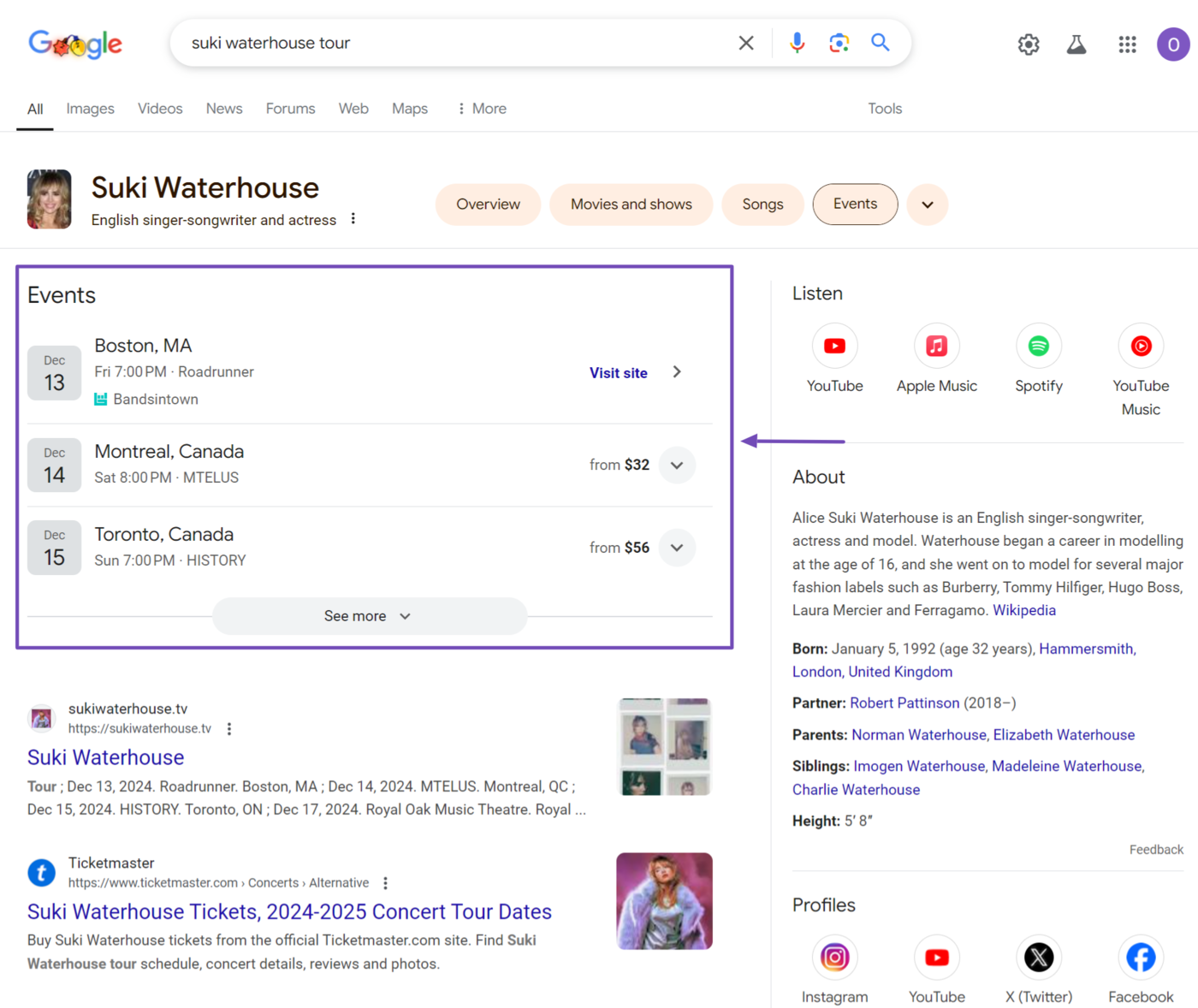The width and height of the screenshot is (1198, 1008).
Task: Open quick settings gear icon
Action: pyautogui.click(x=1029, y=44)
